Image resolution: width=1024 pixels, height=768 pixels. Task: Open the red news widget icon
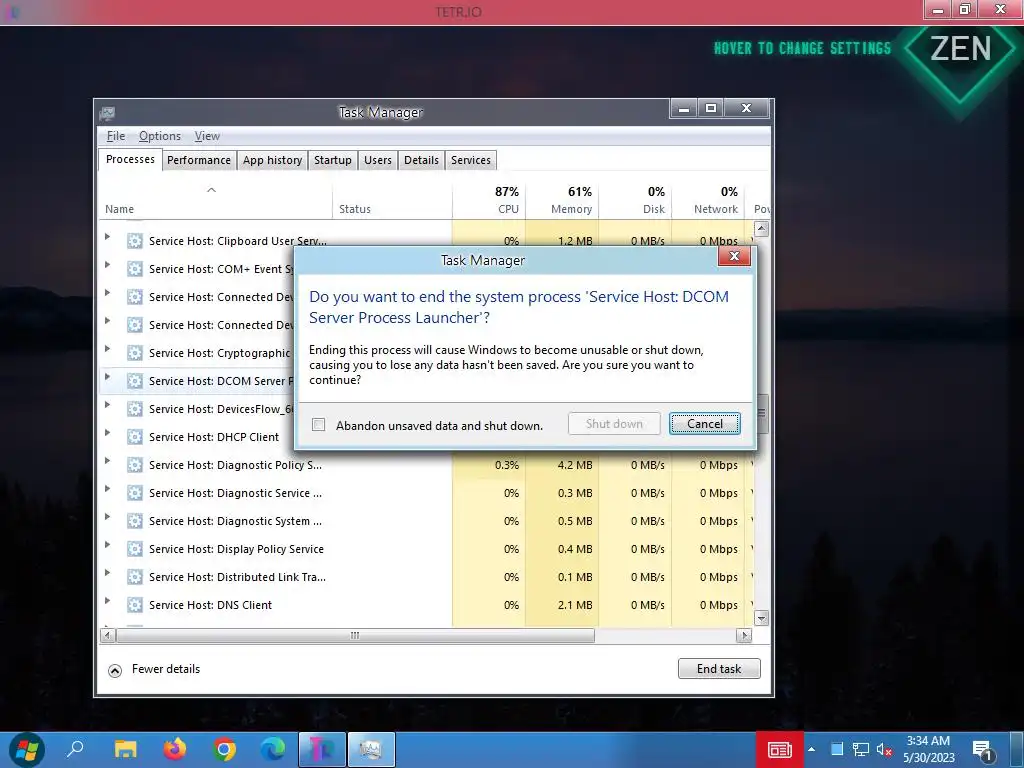pyautogui.click(x=780, y=750)
